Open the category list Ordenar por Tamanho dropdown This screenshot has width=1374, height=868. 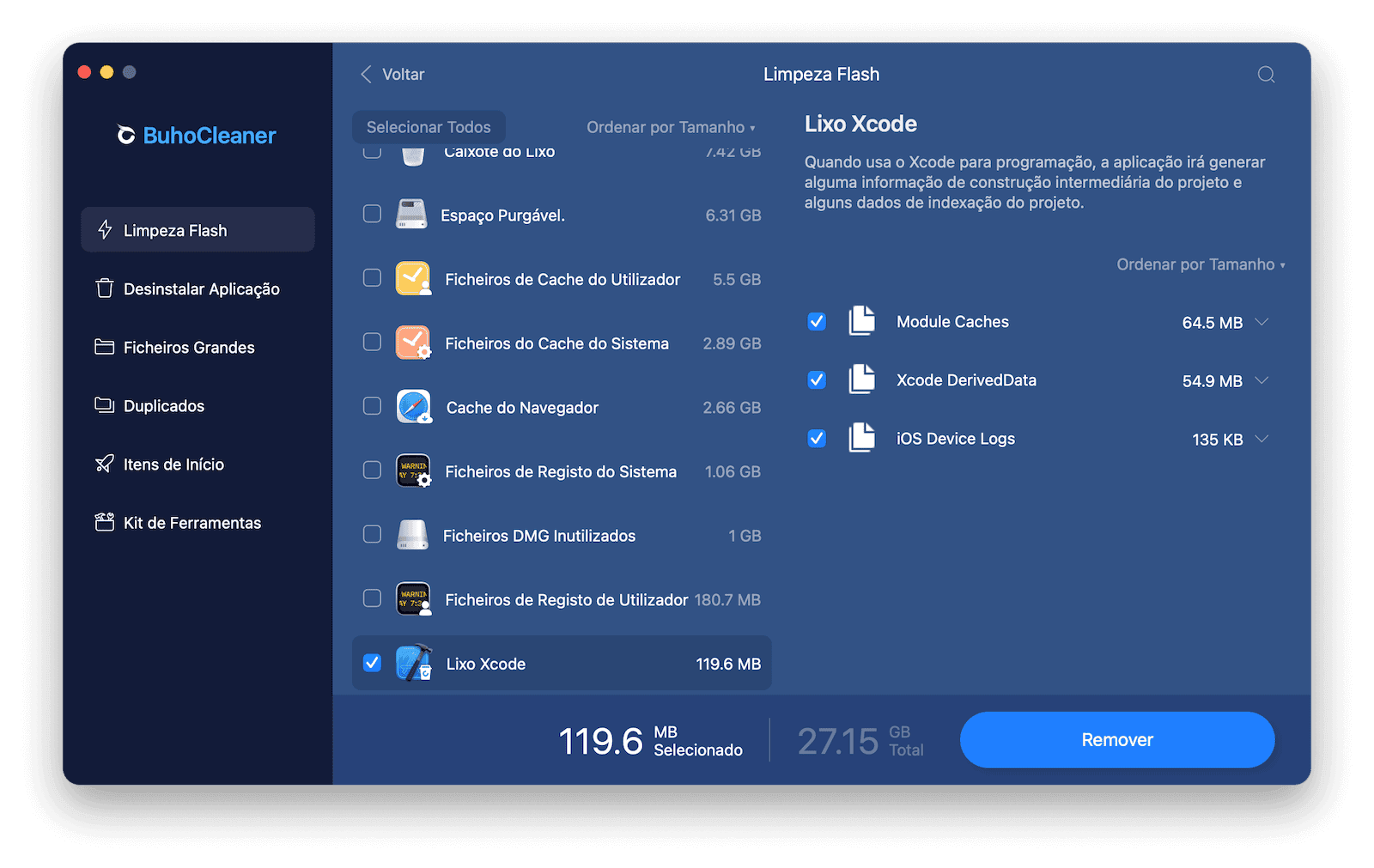click(x=671, y=127)
